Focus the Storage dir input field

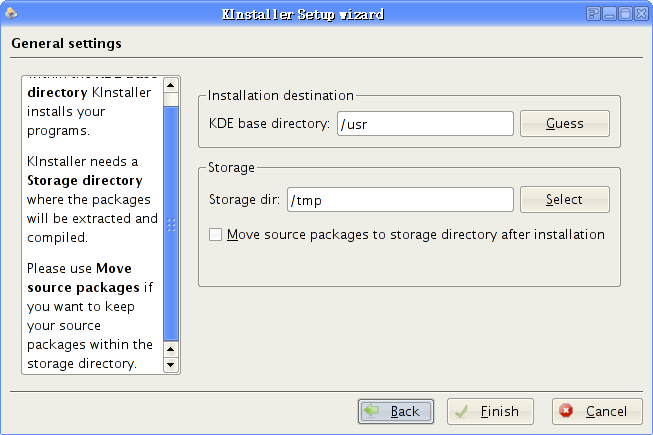tap(400, 199)
